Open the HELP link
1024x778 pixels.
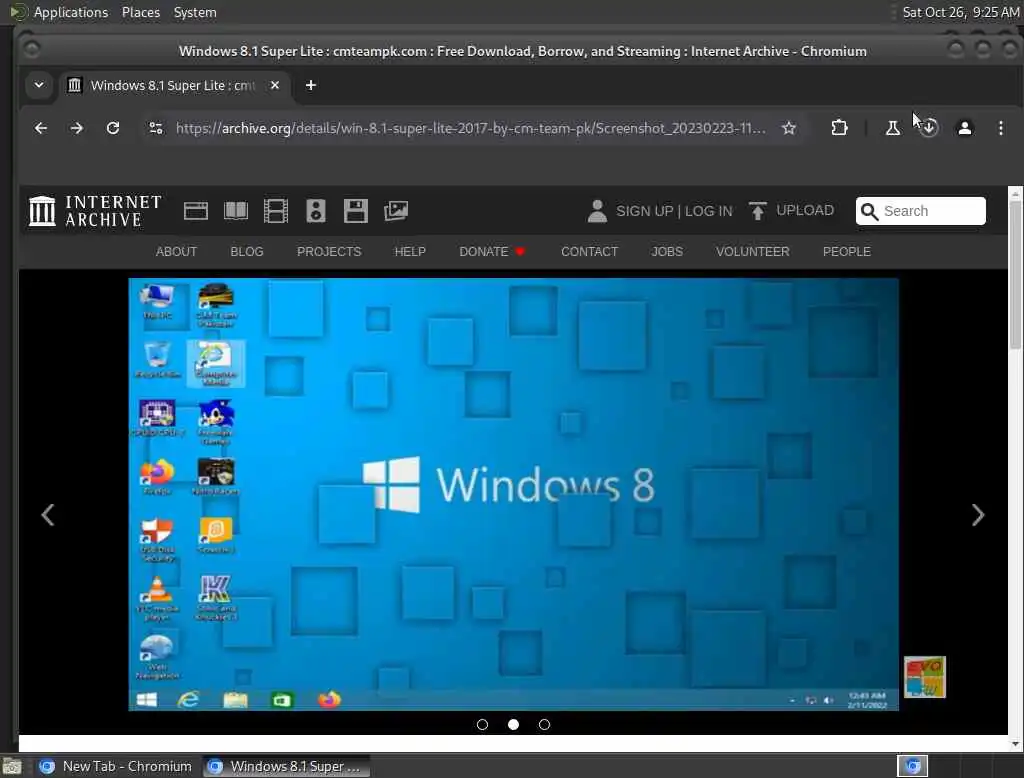[410, 251]
